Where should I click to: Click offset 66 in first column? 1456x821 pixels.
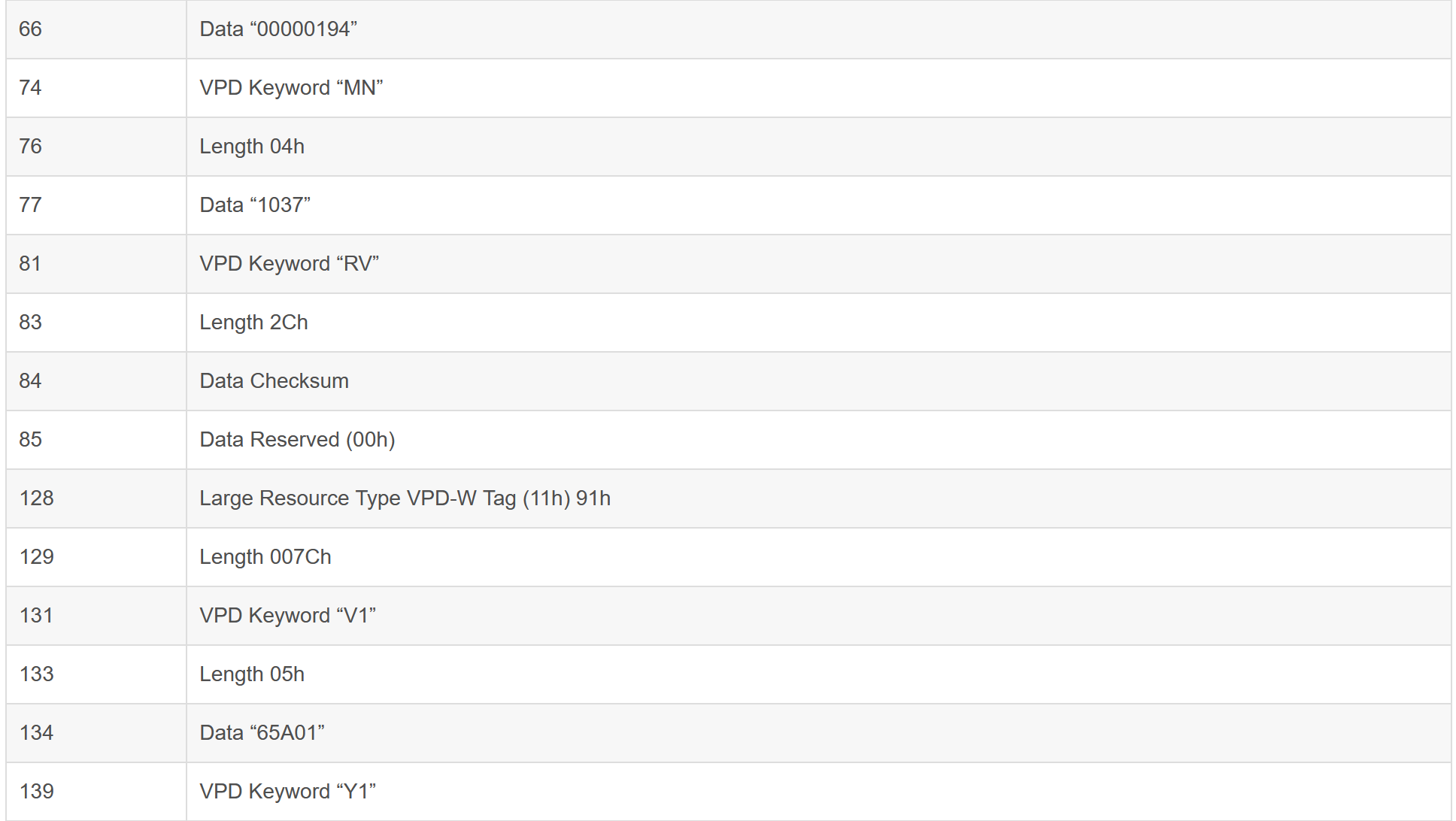click(31, 29)
